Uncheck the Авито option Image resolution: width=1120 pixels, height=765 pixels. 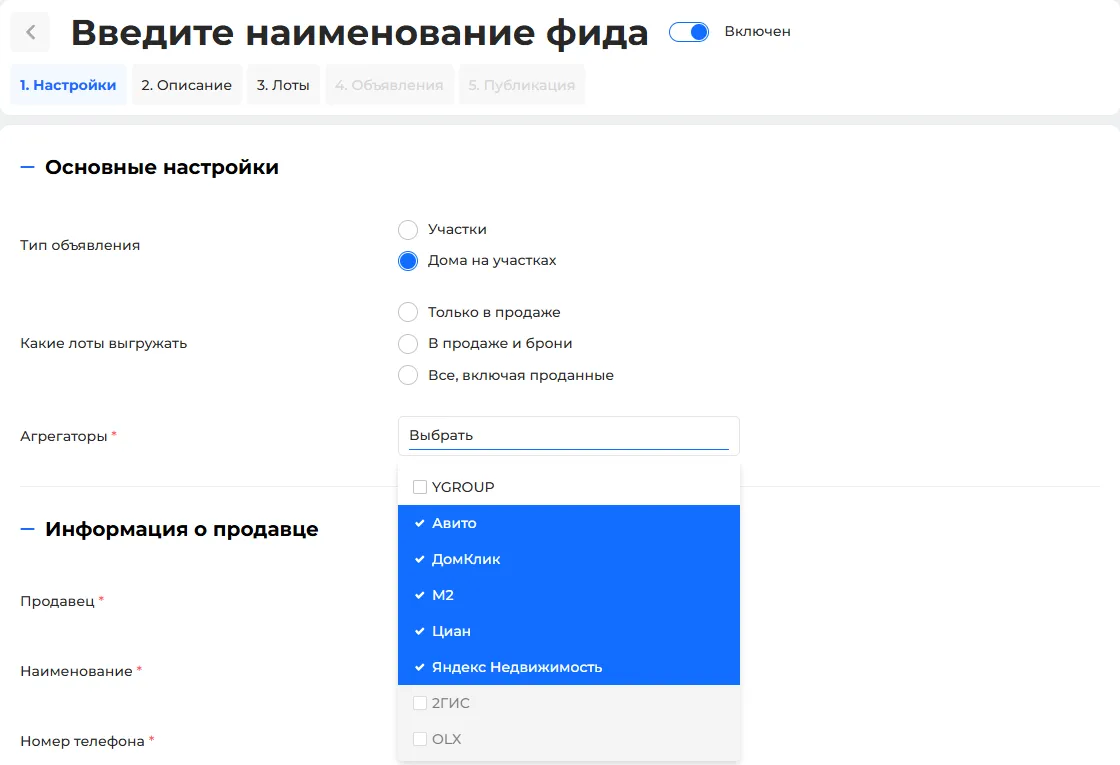click(569, 524)
